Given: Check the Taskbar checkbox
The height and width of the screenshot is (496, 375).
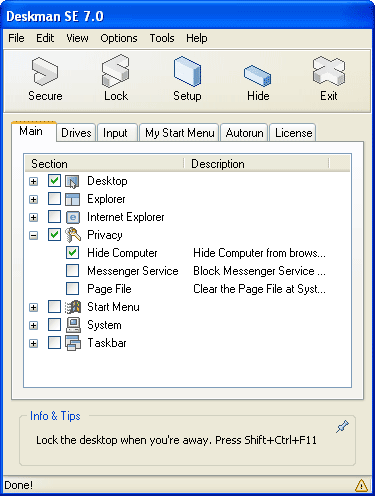Looking at the screenshot, I should click(x=54, y=343).
